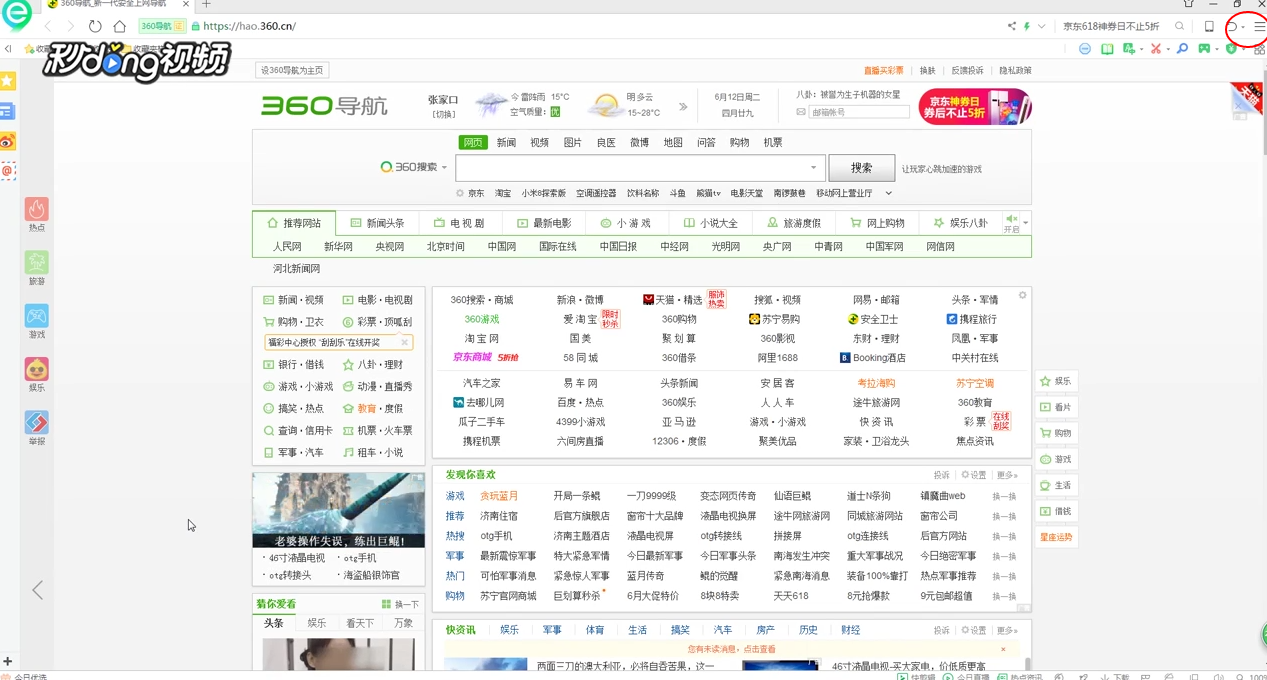Click the 360 search text input field
The image size is (1267, 680).
[640, 168]
